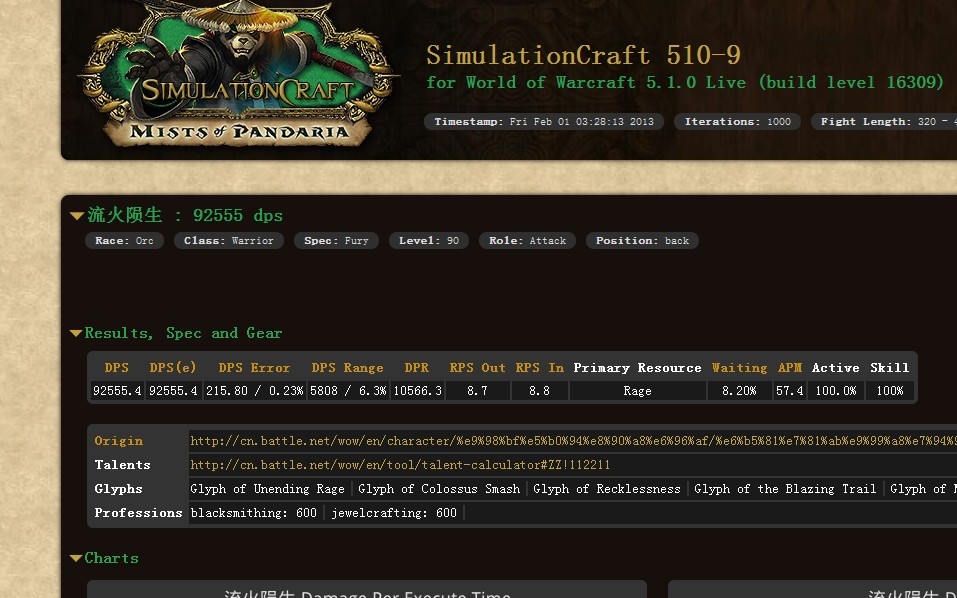Click the Primary Resource column header
Viewport: 957px width, 598px height.
coord(637,368)
